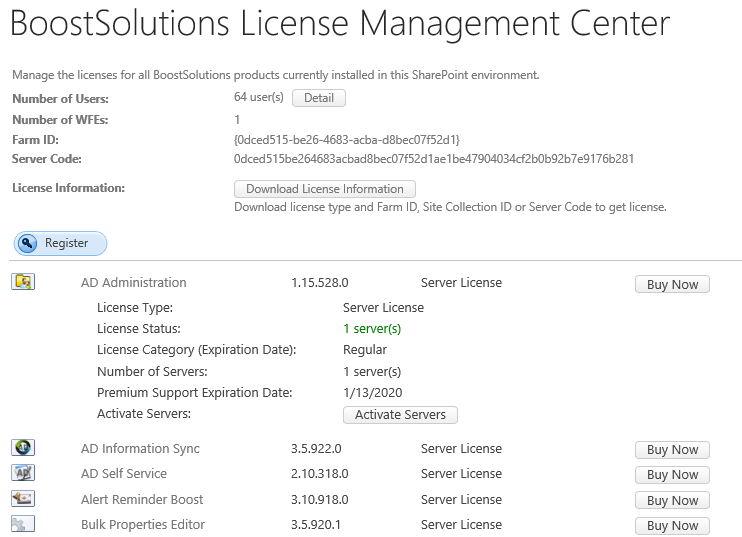This screenshot has height=537, width=742.
Task: Click the Regular license category value
Action: tap(364, 350)
